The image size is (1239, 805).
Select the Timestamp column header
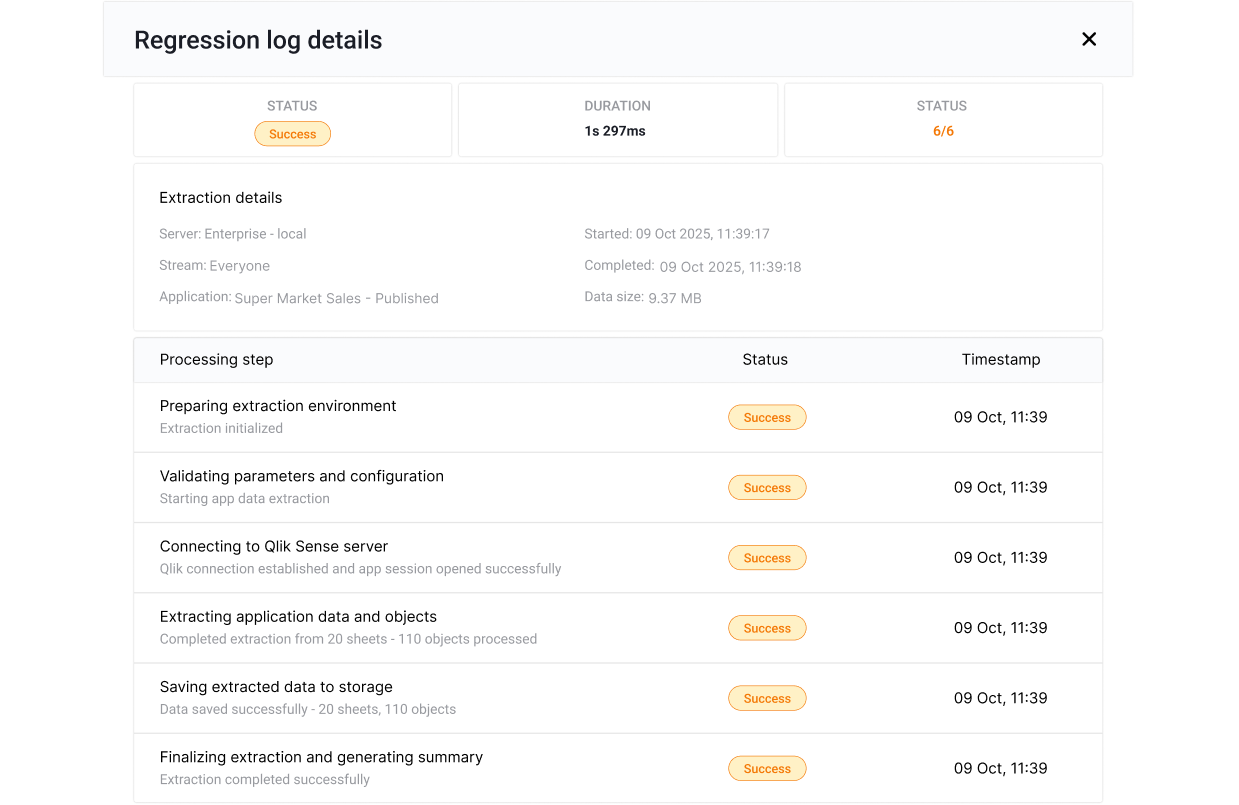point(1001,359)
